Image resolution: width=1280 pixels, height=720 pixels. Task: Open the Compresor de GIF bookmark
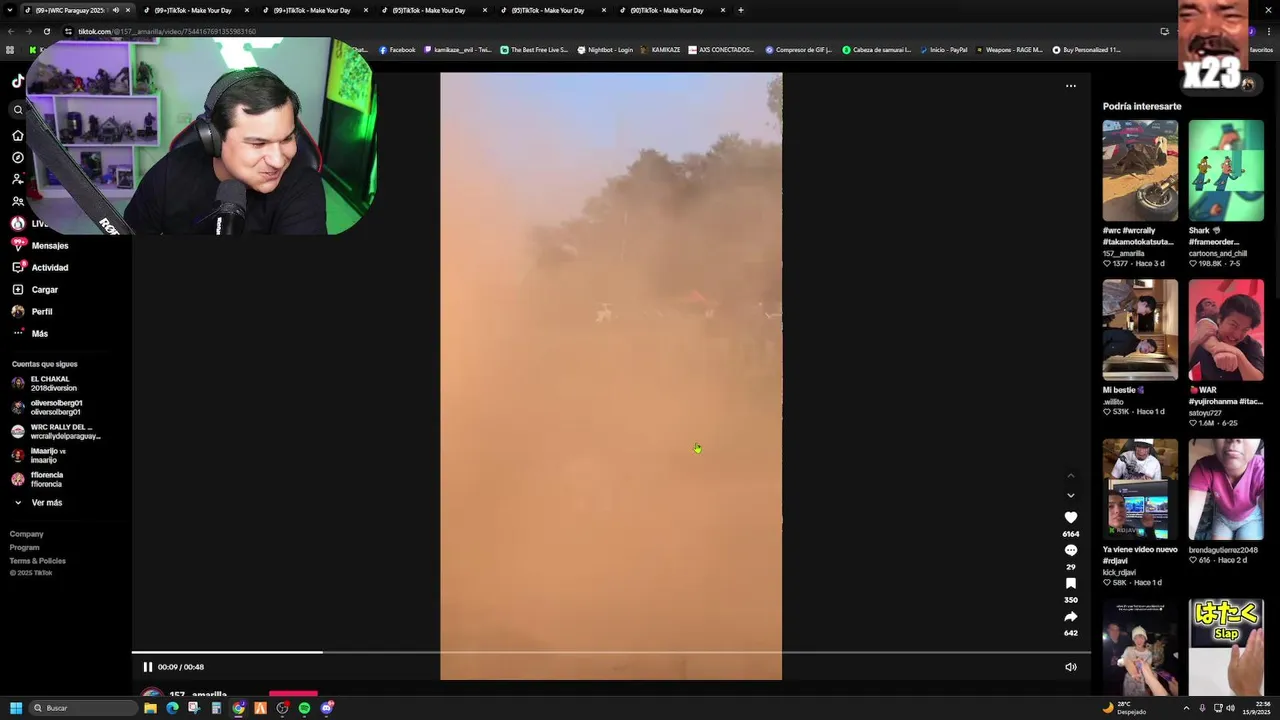[798, 50]
